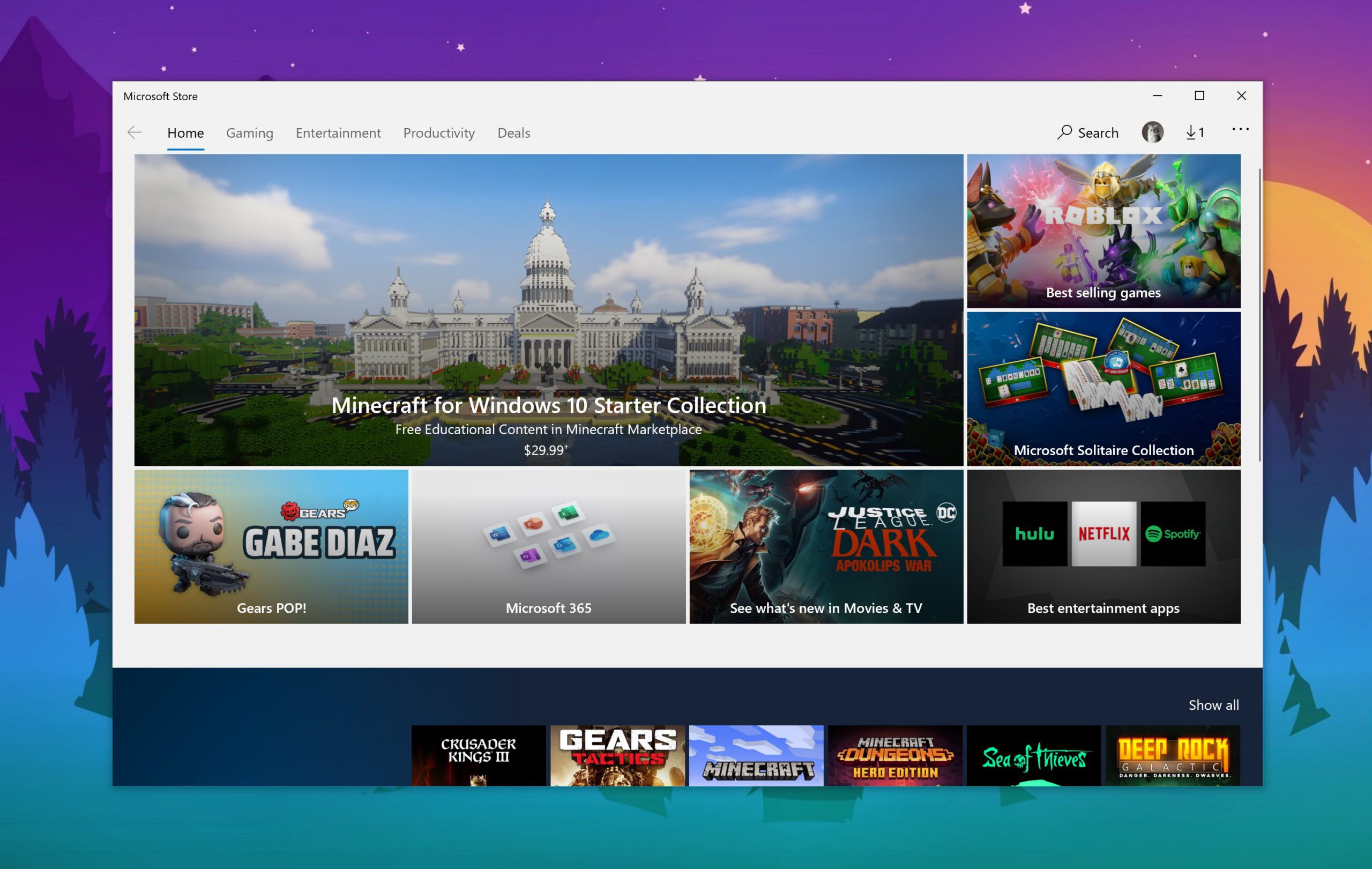Screen dimensions: 1372x869
Task: Open the user profile avatar menu
Action: click(1153, 132)
